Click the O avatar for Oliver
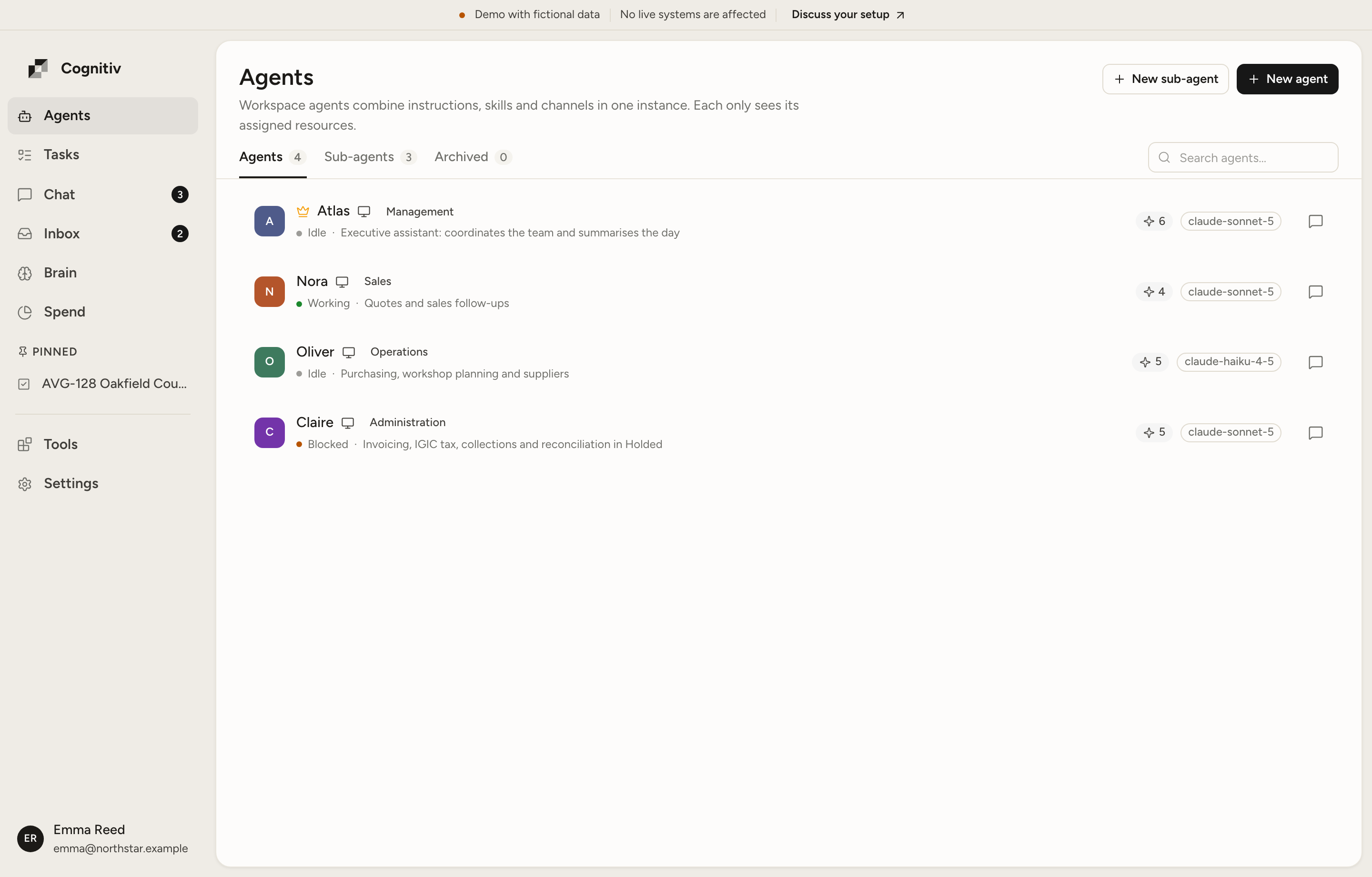The image size is (1372, 877). point(270,362)
